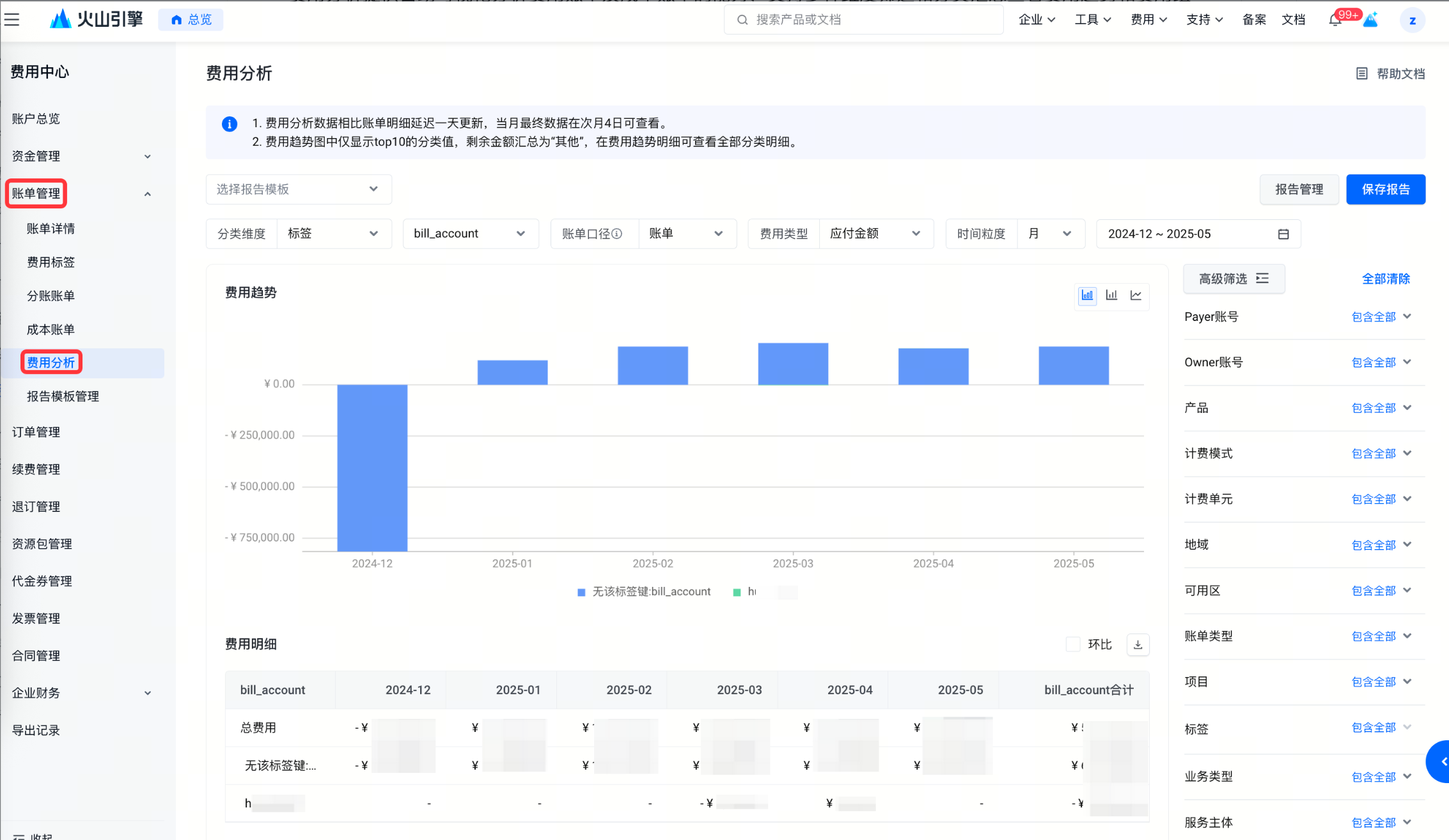Open 账单口径 账单 dropdown

click(687, 234)
